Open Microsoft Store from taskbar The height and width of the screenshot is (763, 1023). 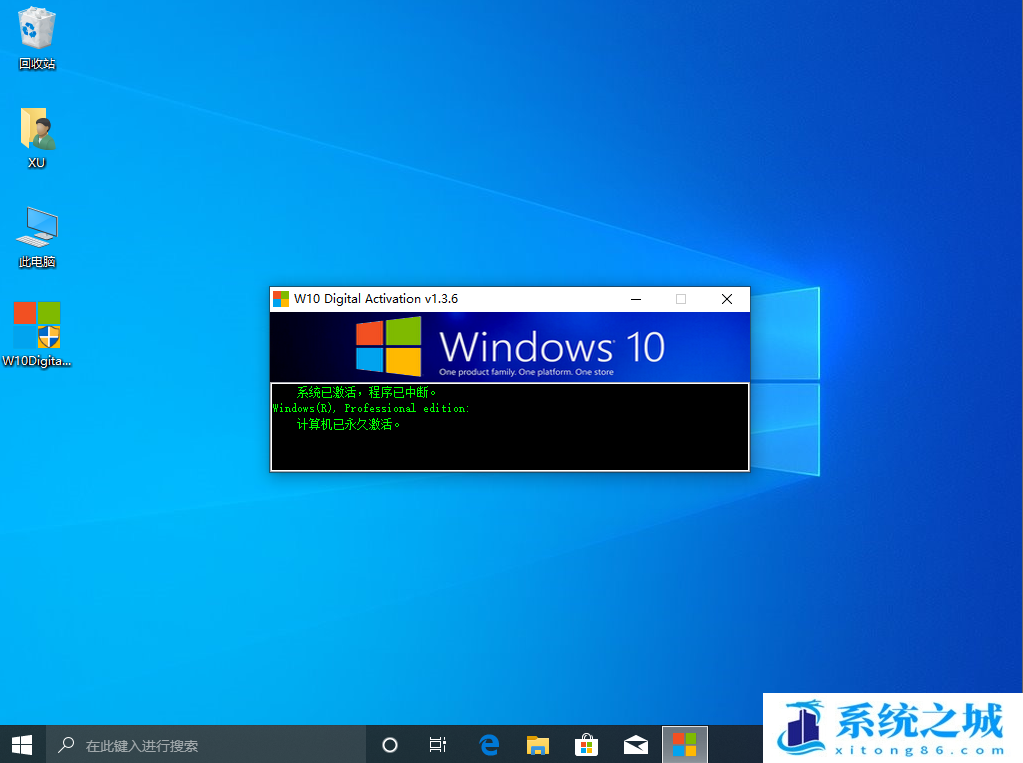587,745
